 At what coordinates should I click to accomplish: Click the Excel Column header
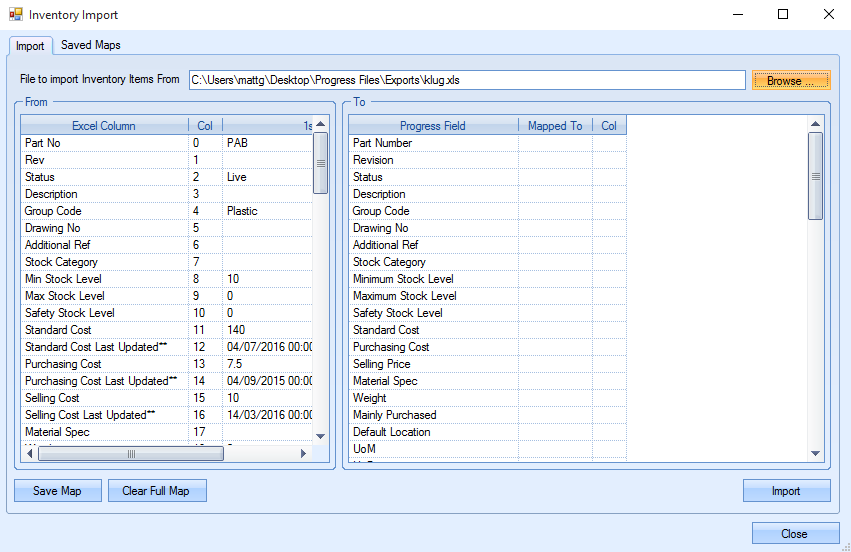(104, 126)
